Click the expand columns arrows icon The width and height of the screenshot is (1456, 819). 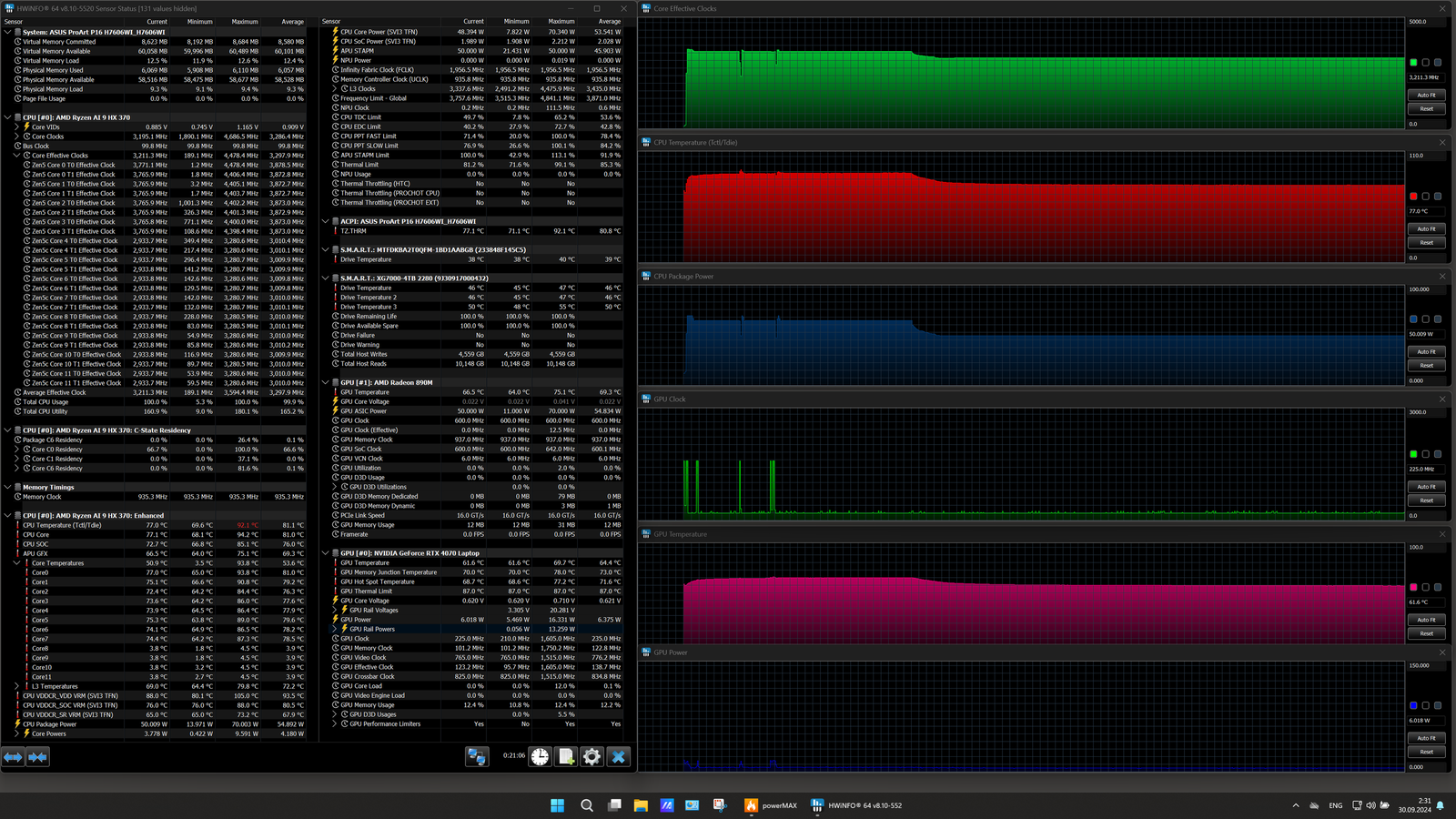point(13,757)
